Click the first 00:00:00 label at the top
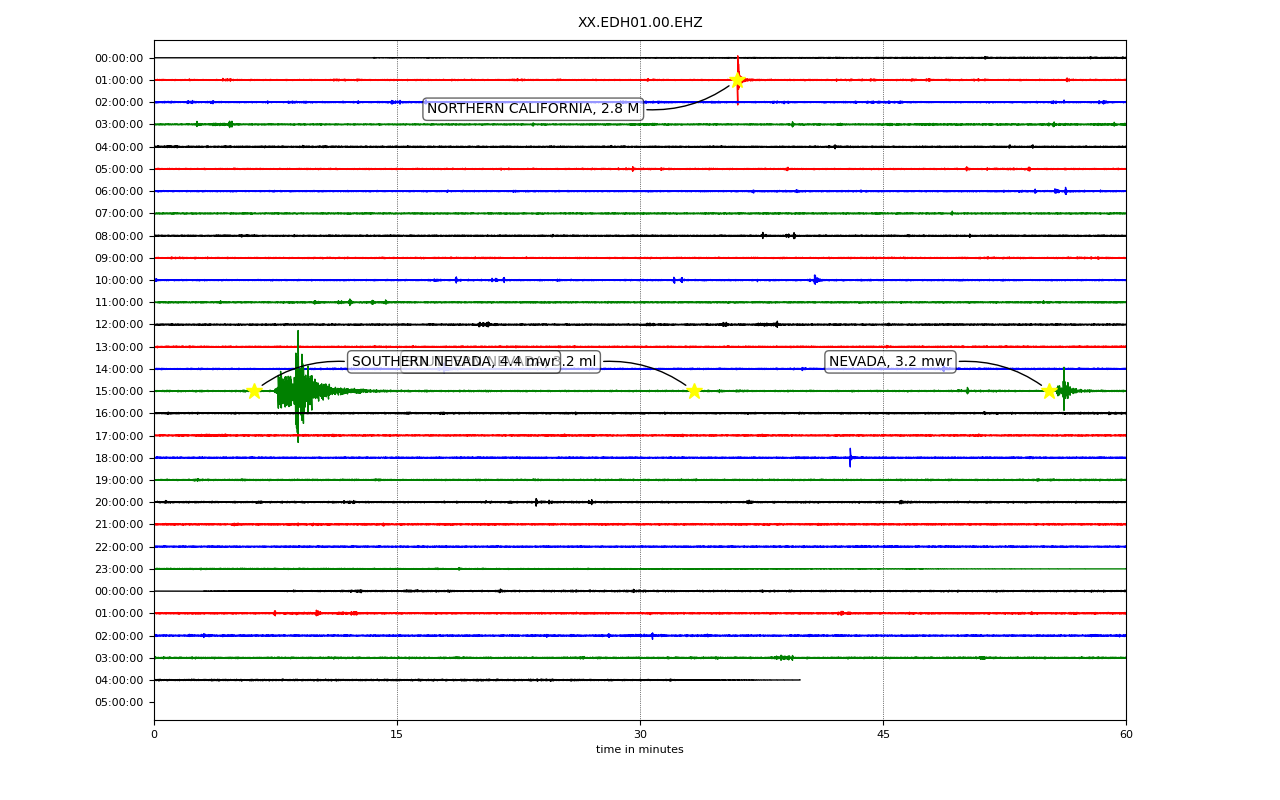The image size is (1280, 800). tap(119, 58)
